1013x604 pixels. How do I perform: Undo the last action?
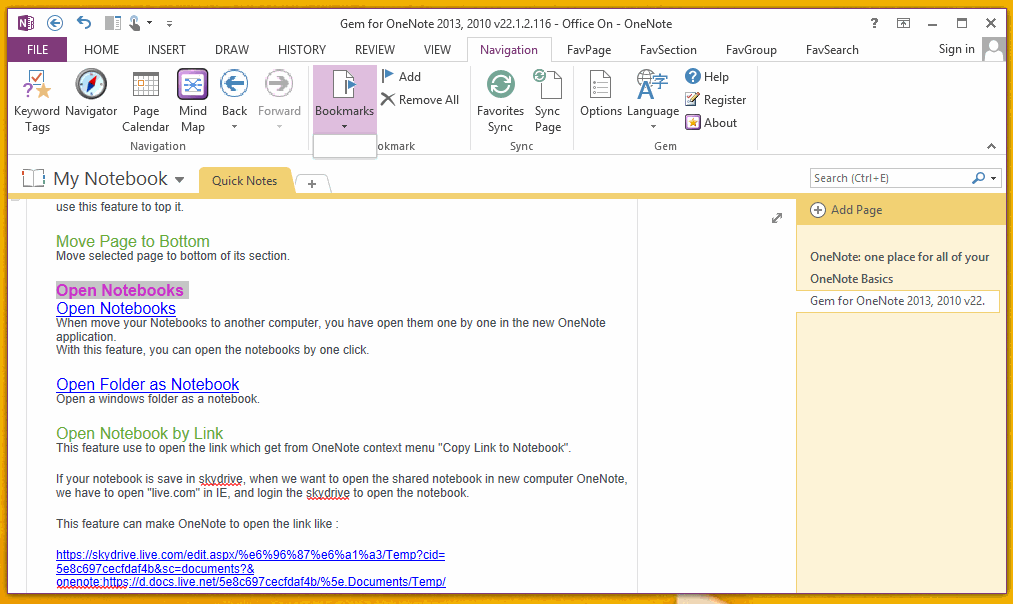pyautogui.click(x=84, y=23)
